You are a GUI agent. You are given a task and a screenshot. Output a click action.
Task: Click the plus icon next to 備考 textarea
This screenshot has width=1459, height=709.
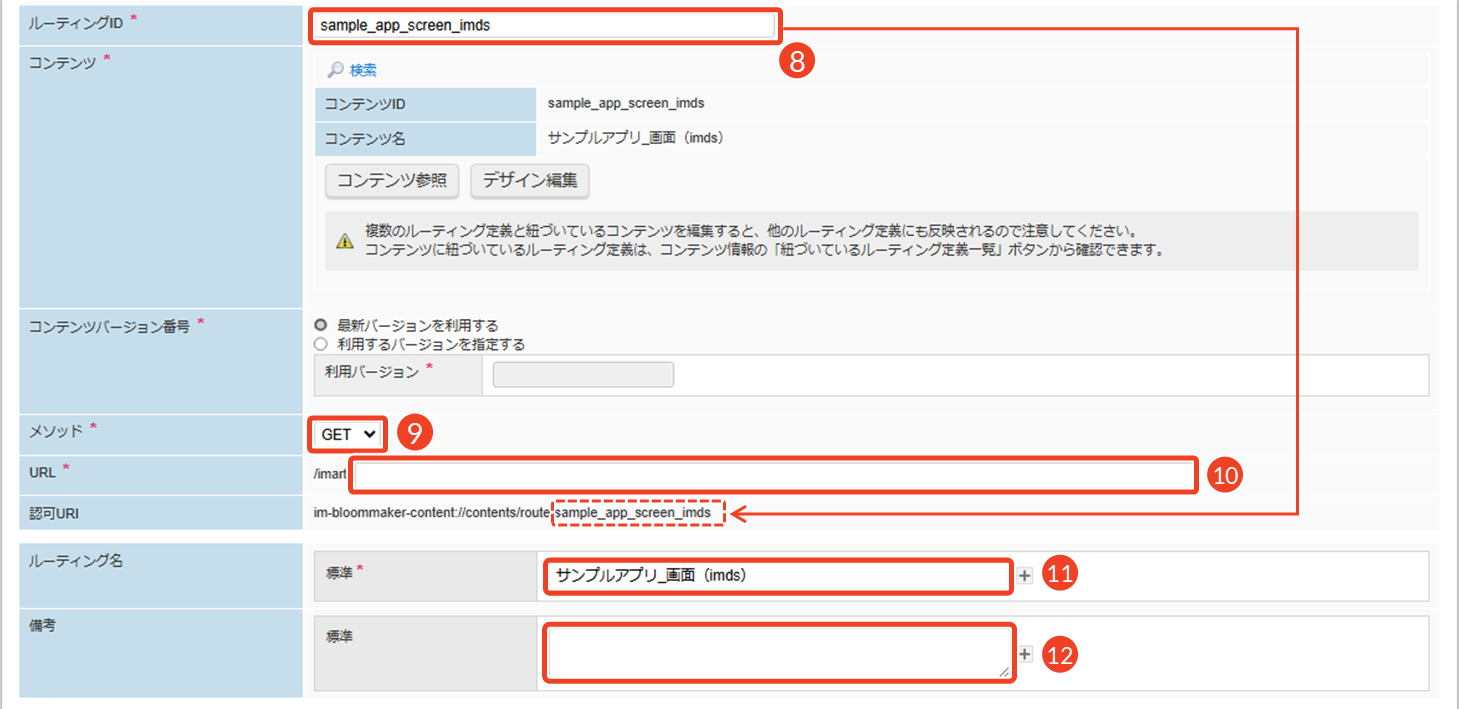coord(1025,654)
